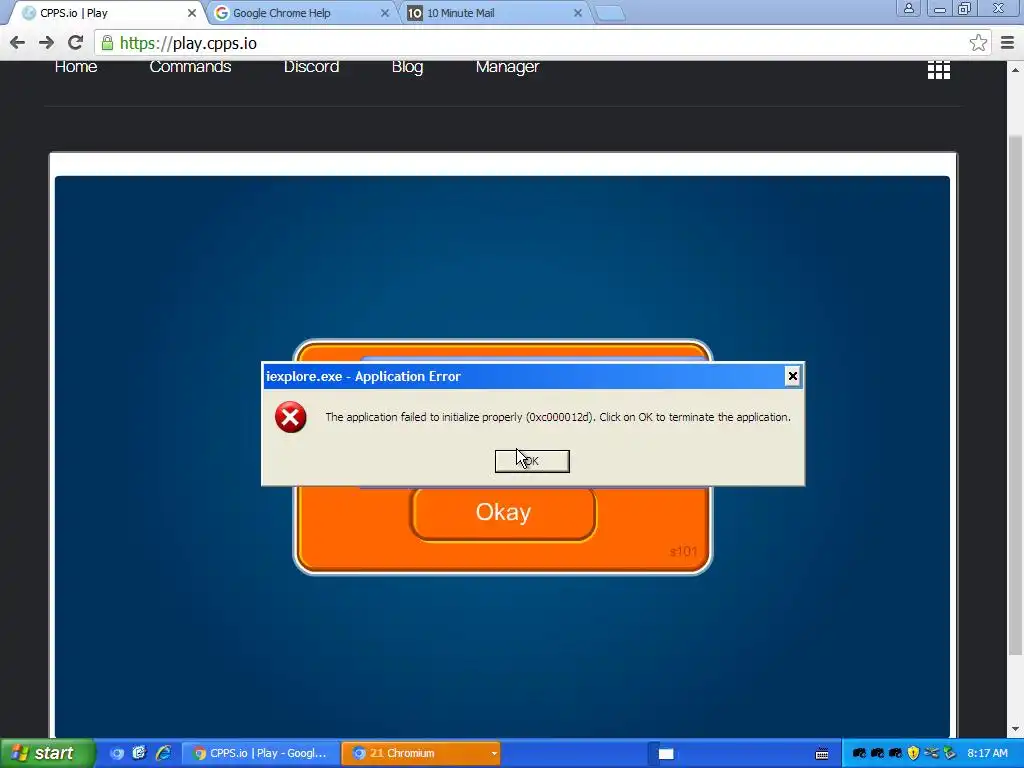Open a new tab
The width and height of the screenshot is (1024, 768).
tap(610, 13)
